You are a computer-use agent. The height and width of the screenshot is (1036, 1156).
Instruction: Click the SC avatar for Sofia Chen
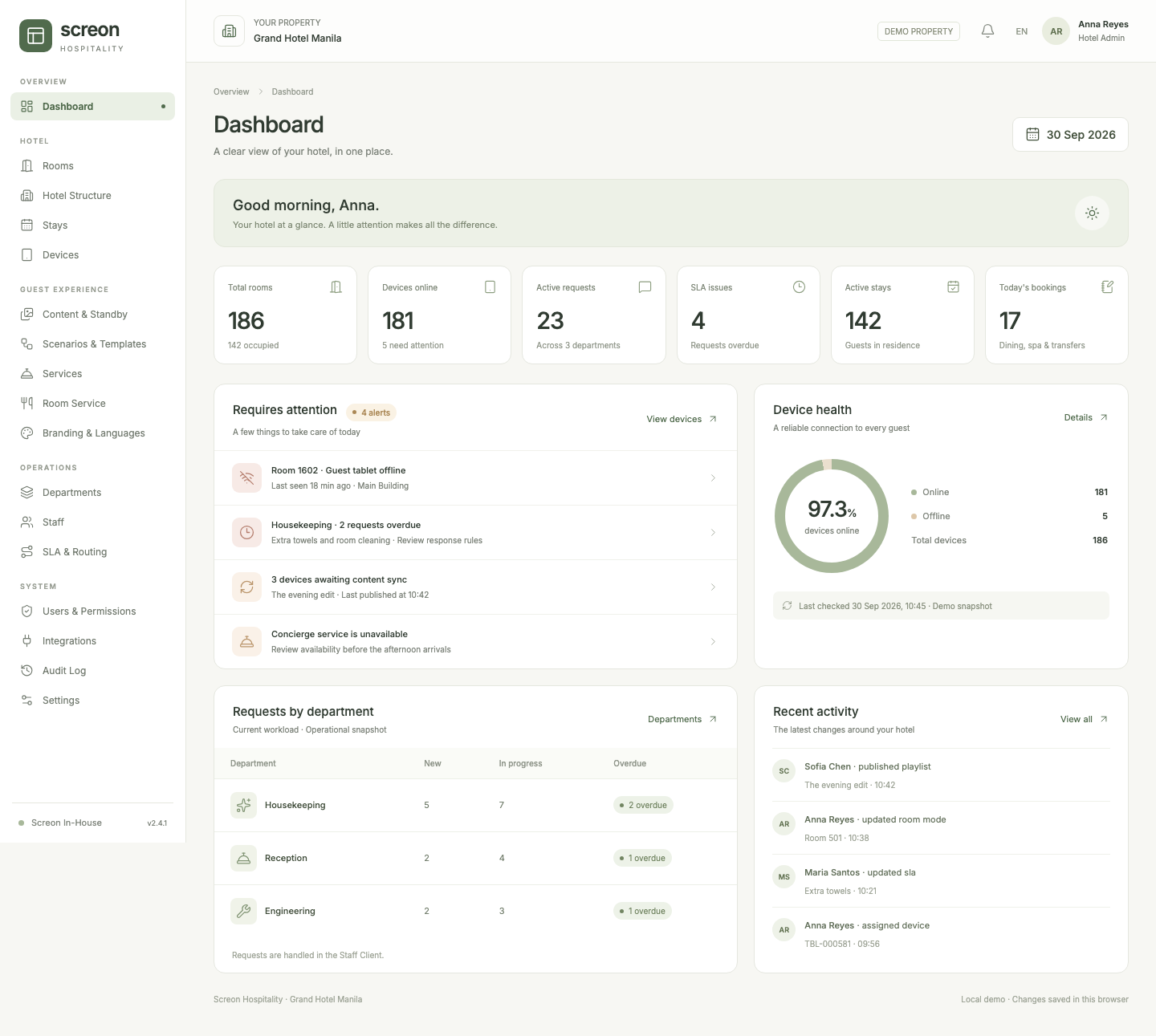point(784,771)
